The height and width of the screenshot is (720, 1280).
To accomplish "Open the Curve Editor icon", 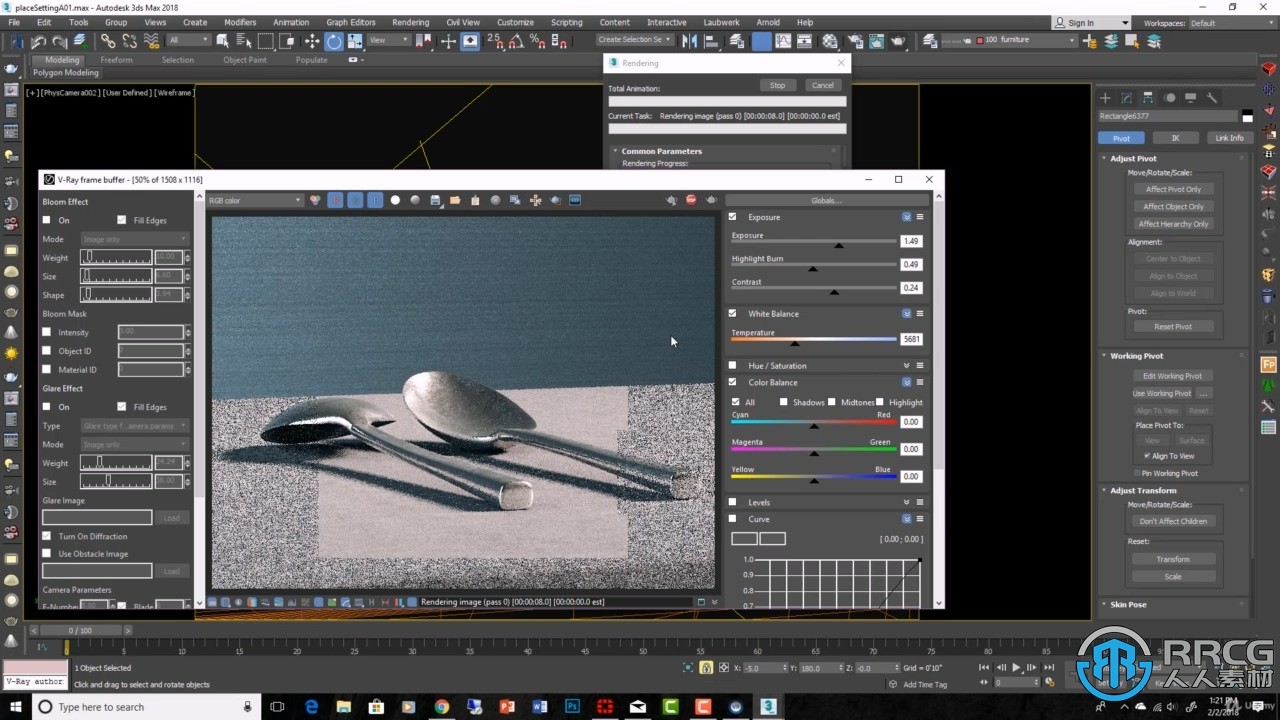I will (x=783, y=41).
